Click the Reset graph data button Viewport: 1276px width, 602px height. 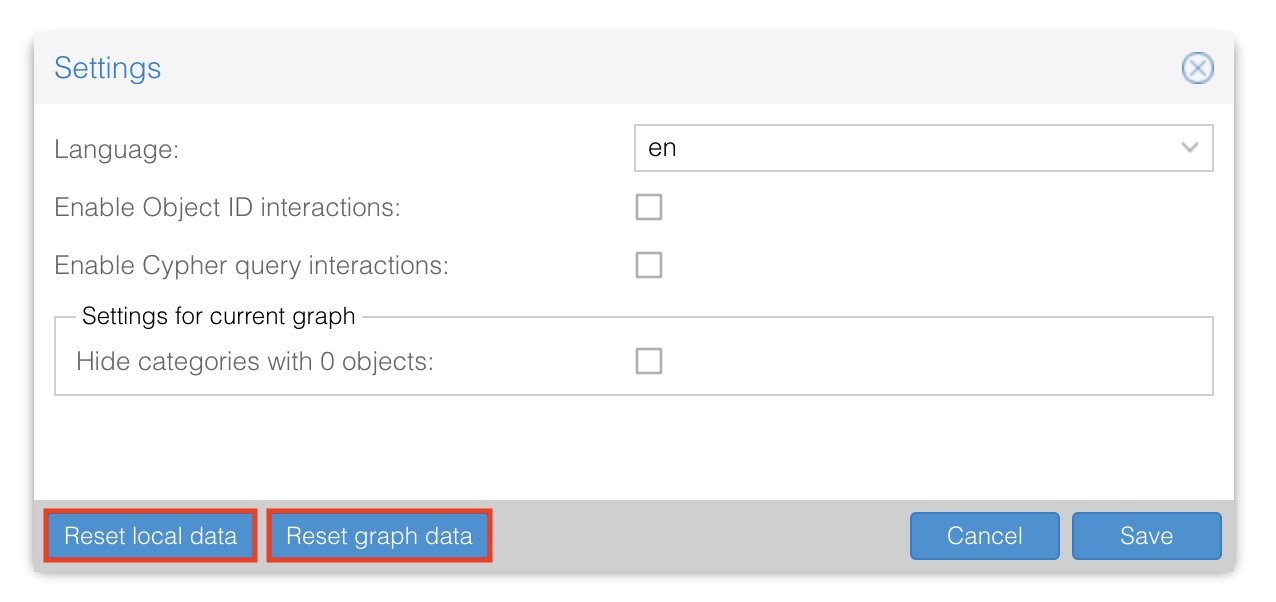(379, 536)
